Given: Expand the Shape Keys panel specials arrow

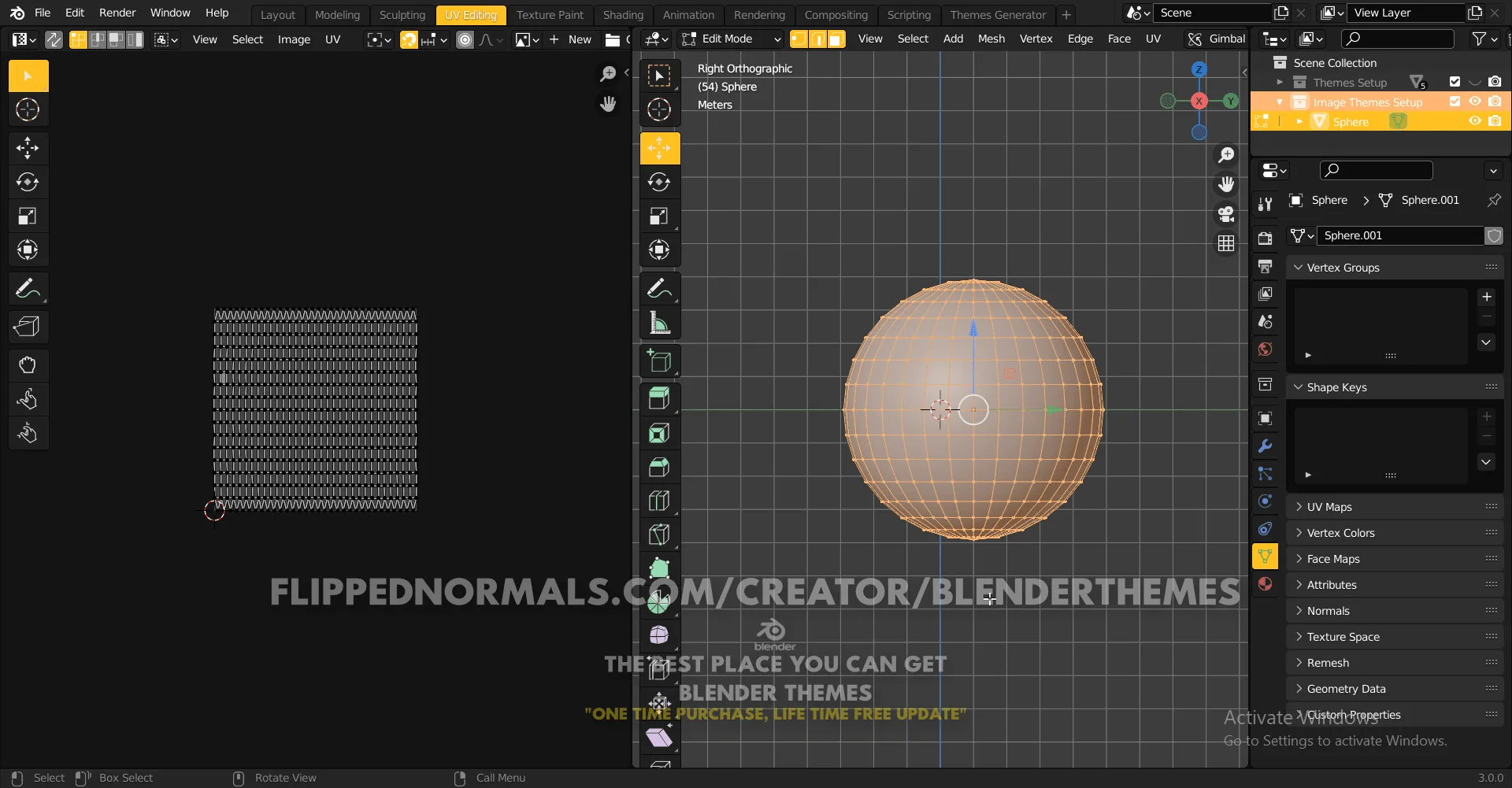Looking at the screenshot, I should tap(1487, 462).
